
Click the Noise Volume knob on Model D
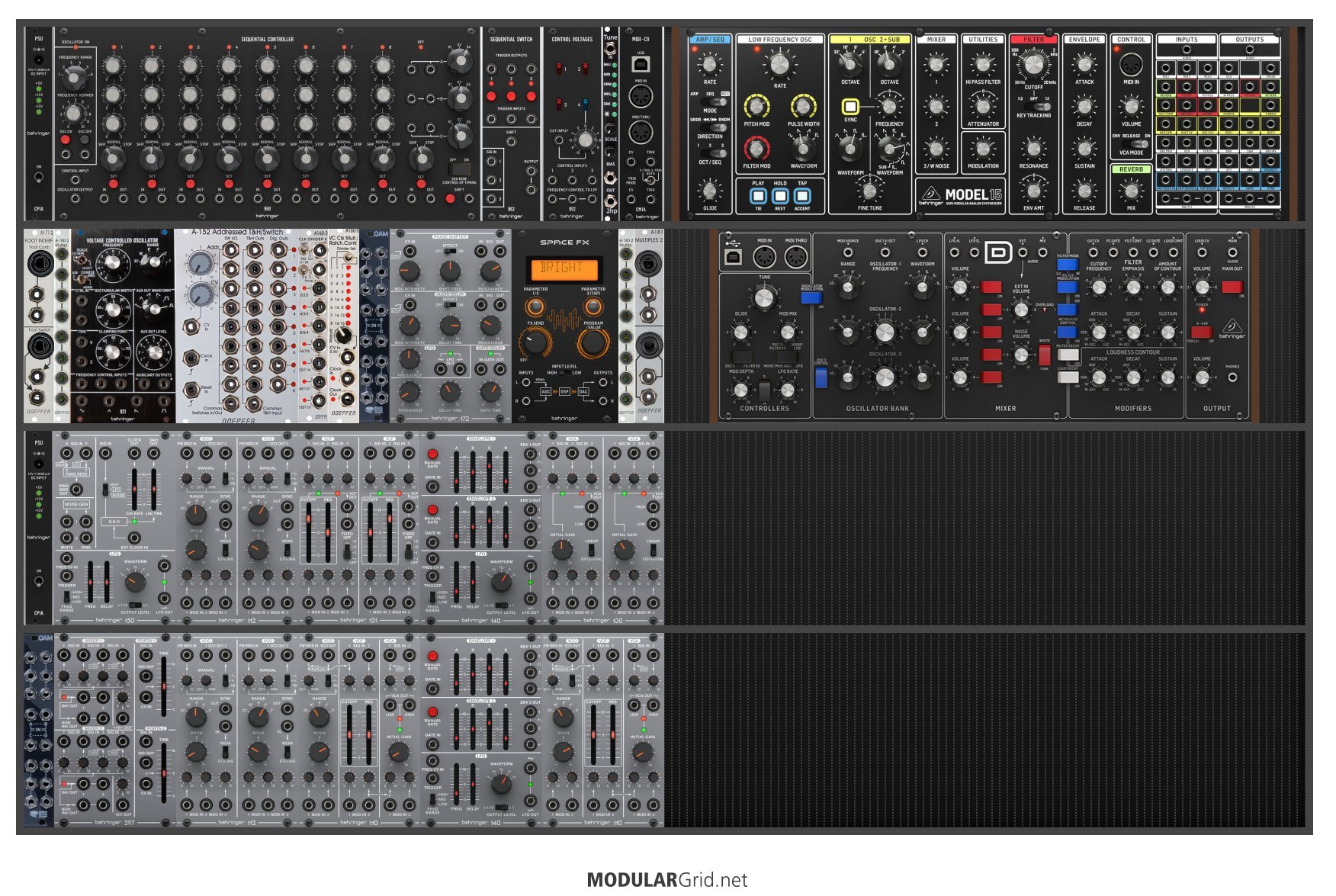[x=1021, y=355]
